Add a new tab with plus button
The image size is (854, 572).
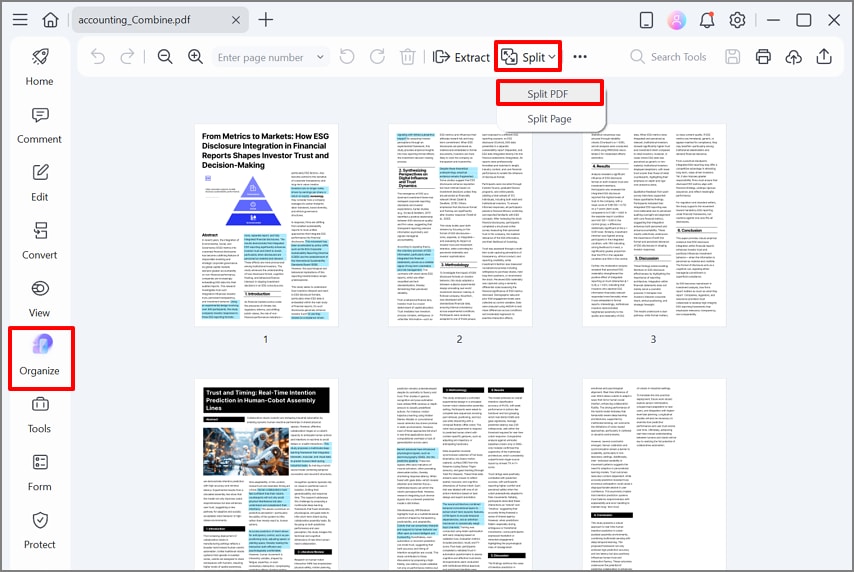(266, 20)
